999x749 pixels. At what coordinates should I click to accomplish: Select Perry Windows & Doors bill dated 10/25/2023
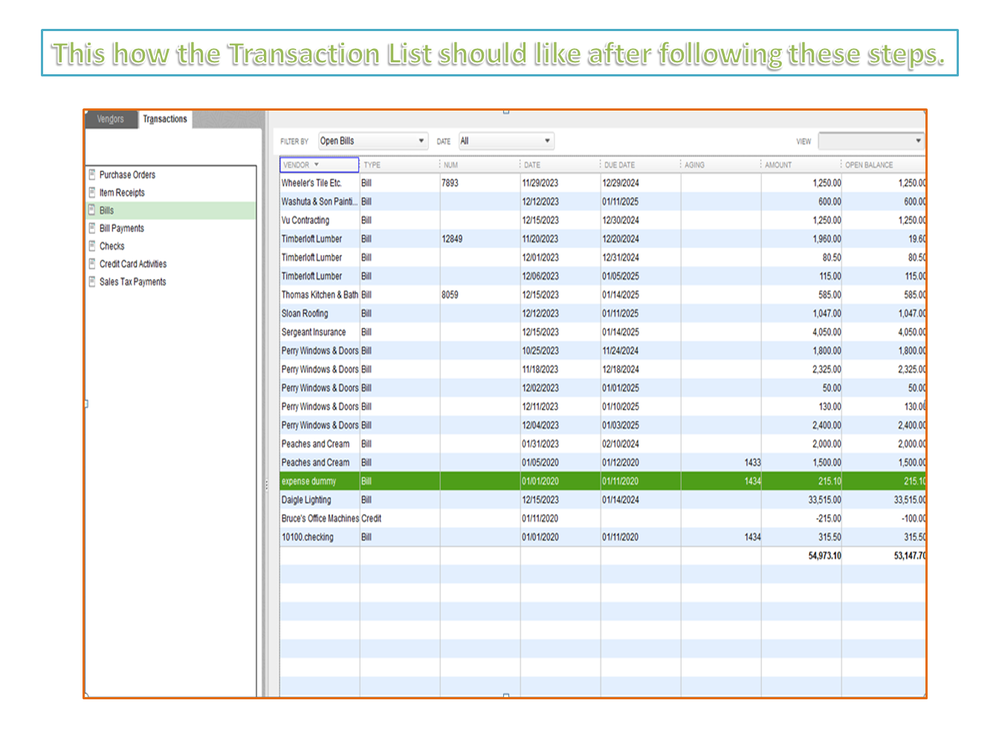[x=603, y=350]
